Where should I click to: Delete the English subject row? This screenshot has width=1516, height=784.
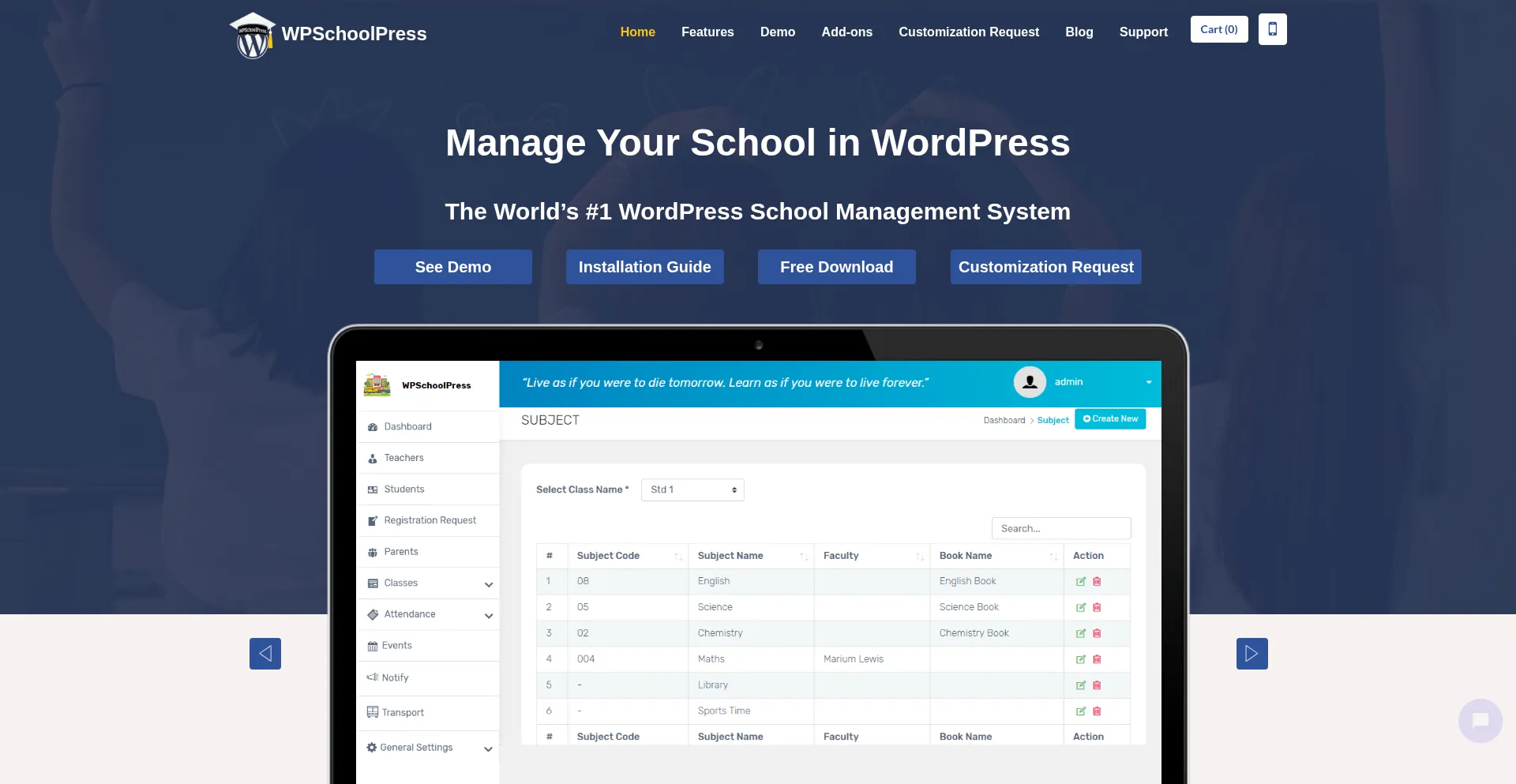click(x=1097, y=581)
